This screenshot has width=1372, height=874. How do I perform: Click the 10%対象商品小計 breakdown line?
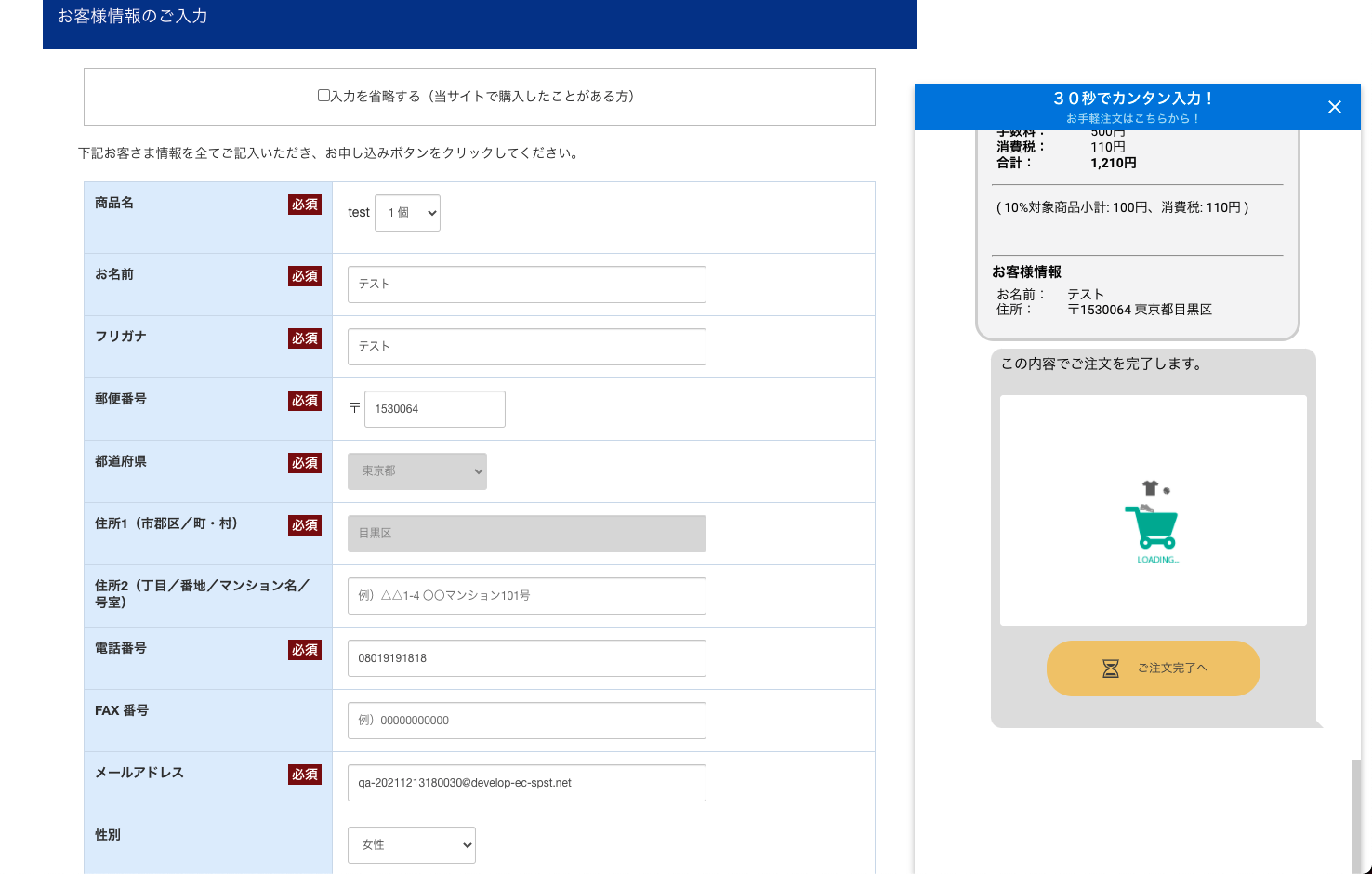point(1123,207)
